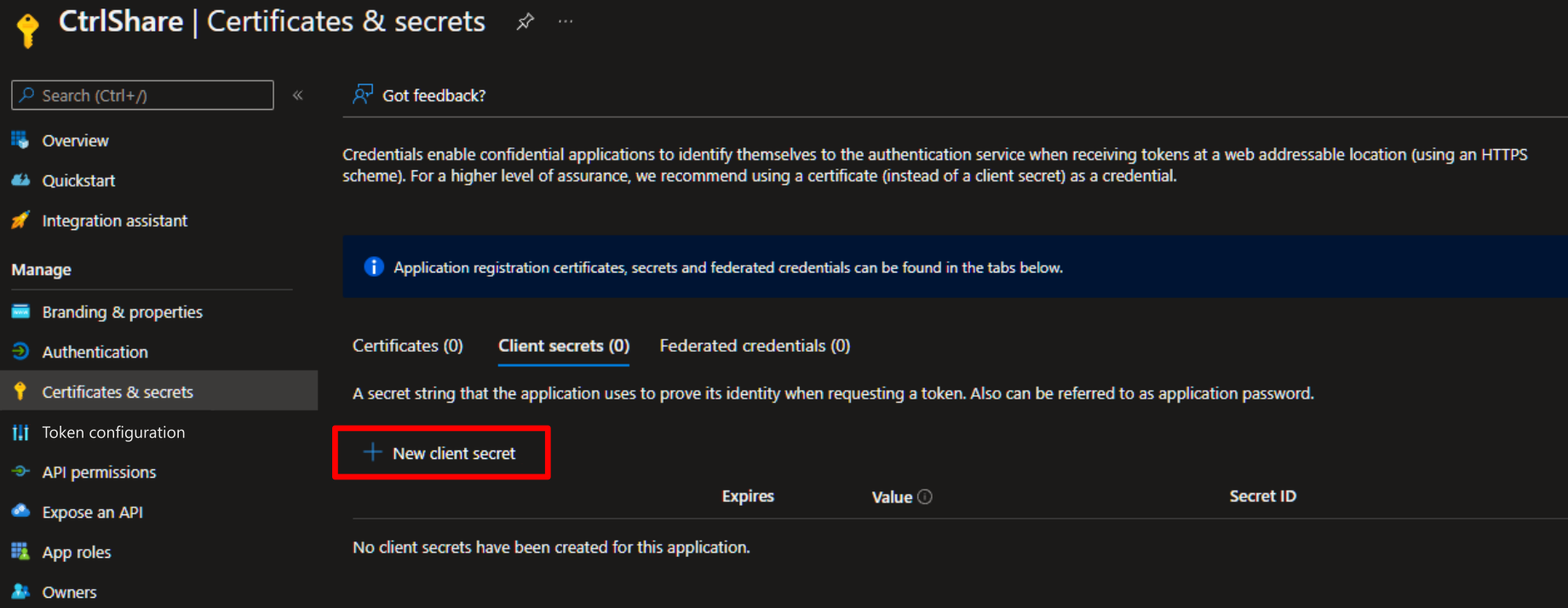Collapse the sidebar with double chevron
This screenshot has width=1568, height=608.
(298, 95)
